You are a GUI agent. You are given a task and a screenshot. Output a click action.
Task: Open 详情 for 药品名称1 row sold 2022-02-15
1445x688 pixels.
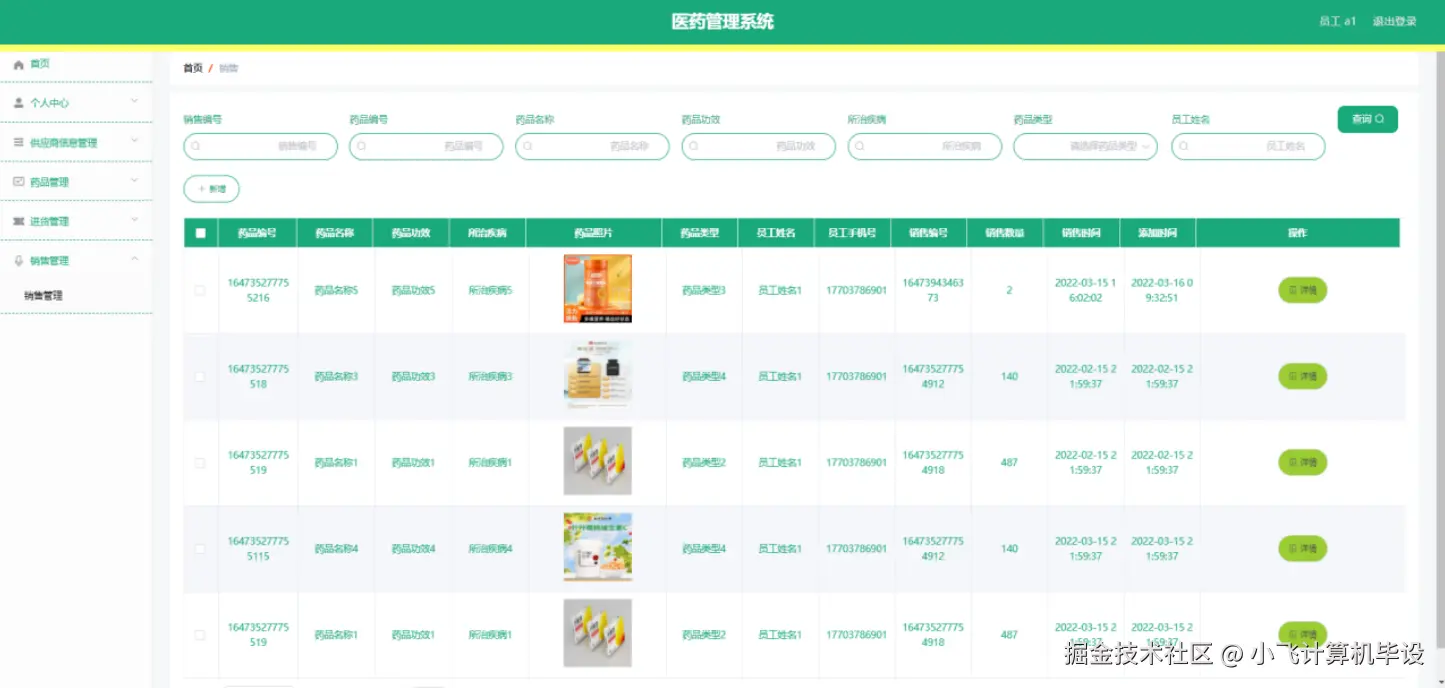[1302, 462]
